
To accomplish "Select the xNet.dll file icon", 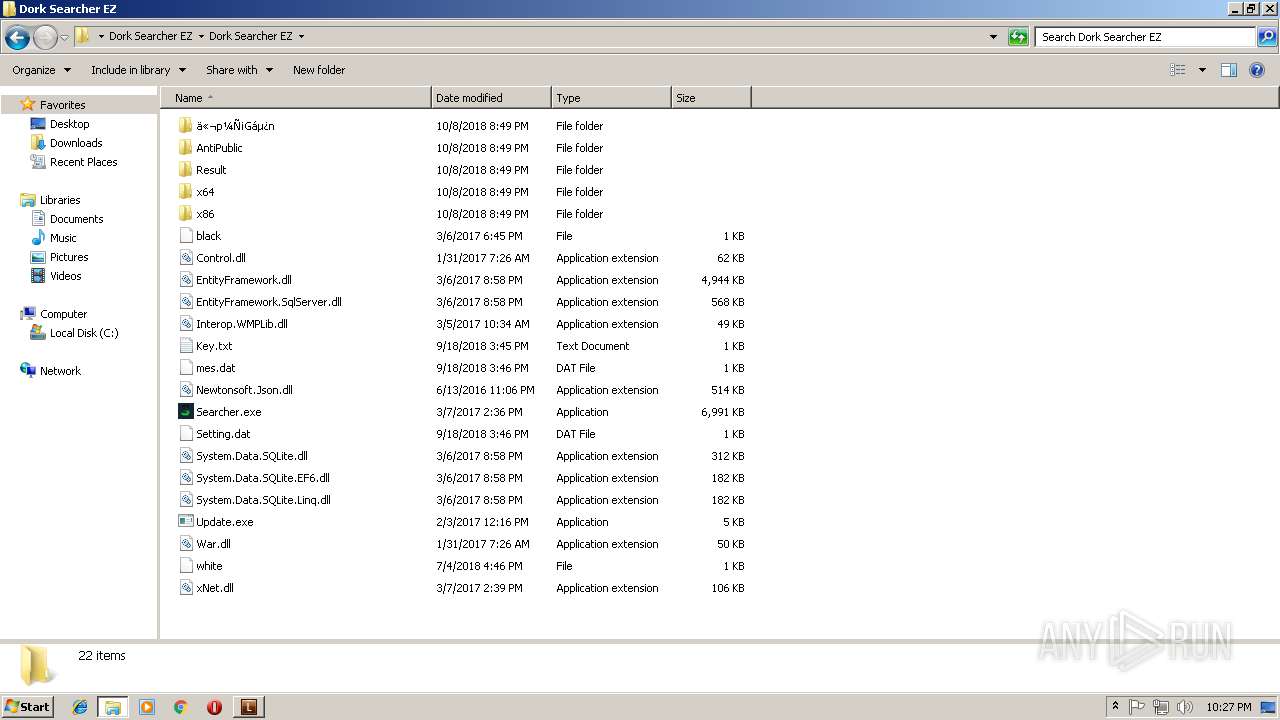I will 185,588.
